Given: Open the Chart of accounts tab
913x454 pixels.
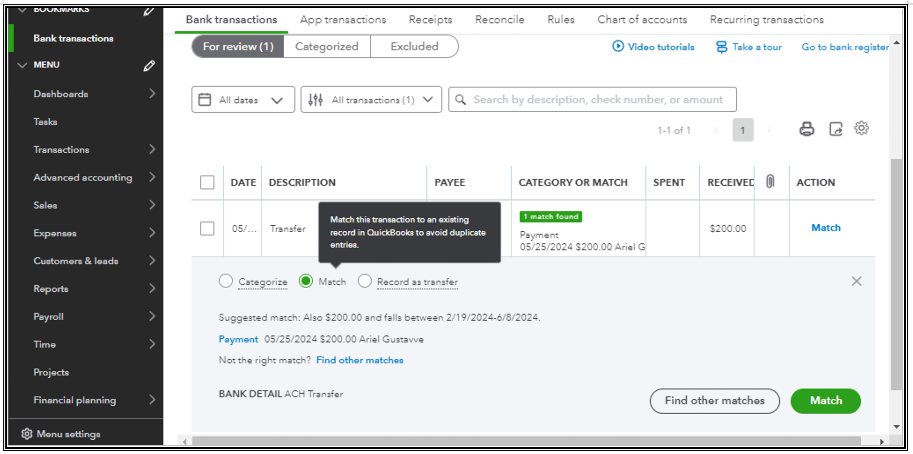Looking at the screenshot, I should point(642,20).
